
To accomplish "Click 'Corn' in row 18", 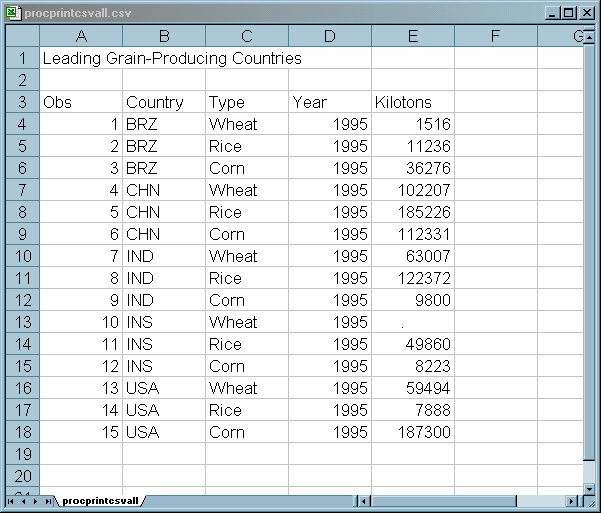I will tap(247, 432).
